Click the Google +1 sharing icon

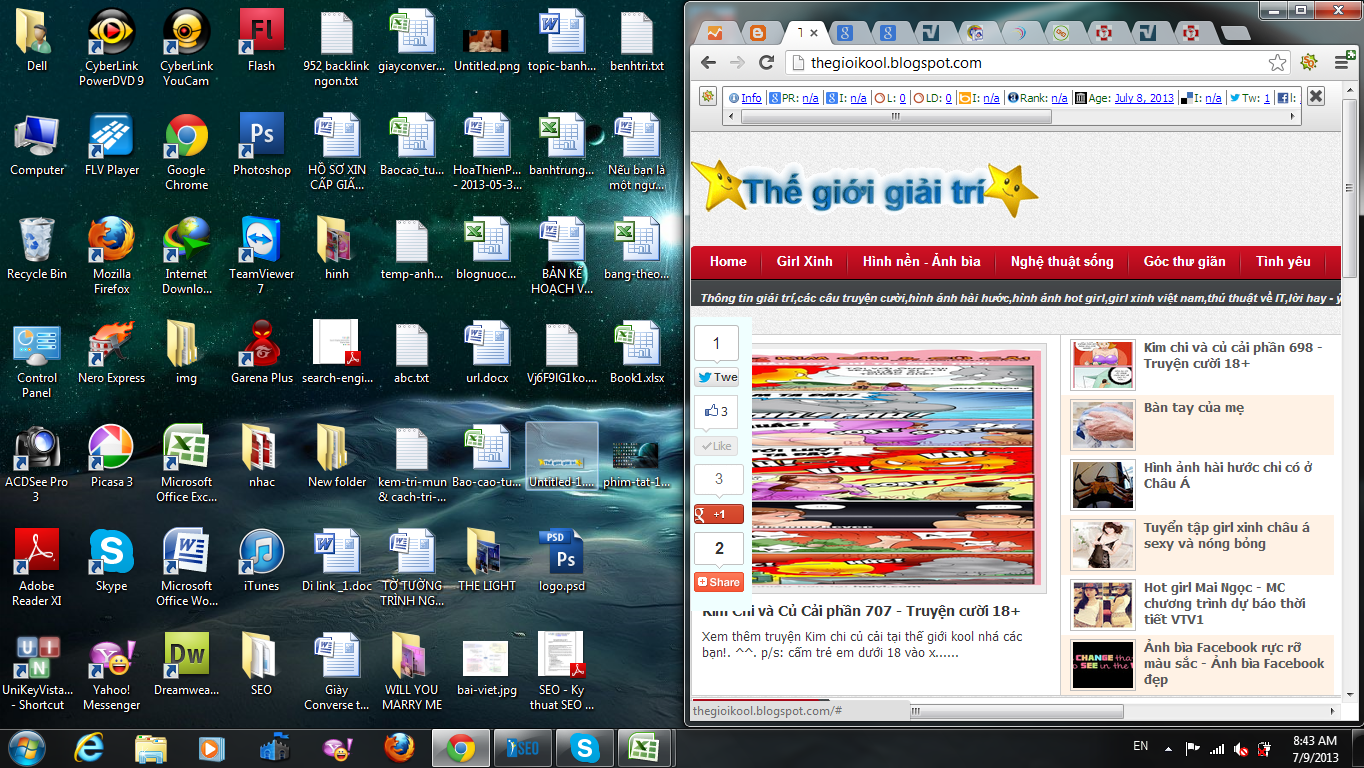(x=717, y=513)
